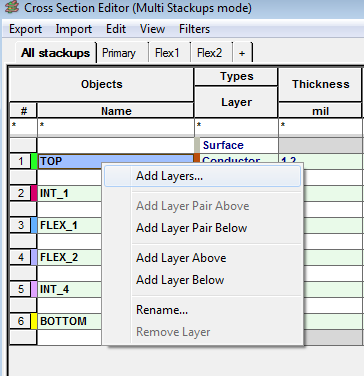Open the Filters menu

click(x=194, y=29)
